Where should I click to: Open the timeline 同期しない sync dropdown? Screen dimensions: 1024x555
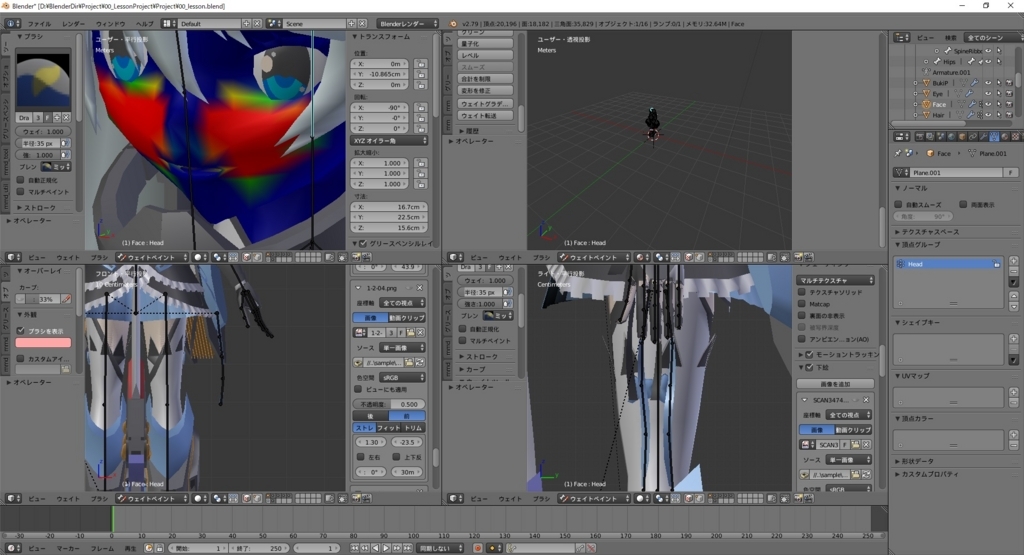[x=441, y=548]
